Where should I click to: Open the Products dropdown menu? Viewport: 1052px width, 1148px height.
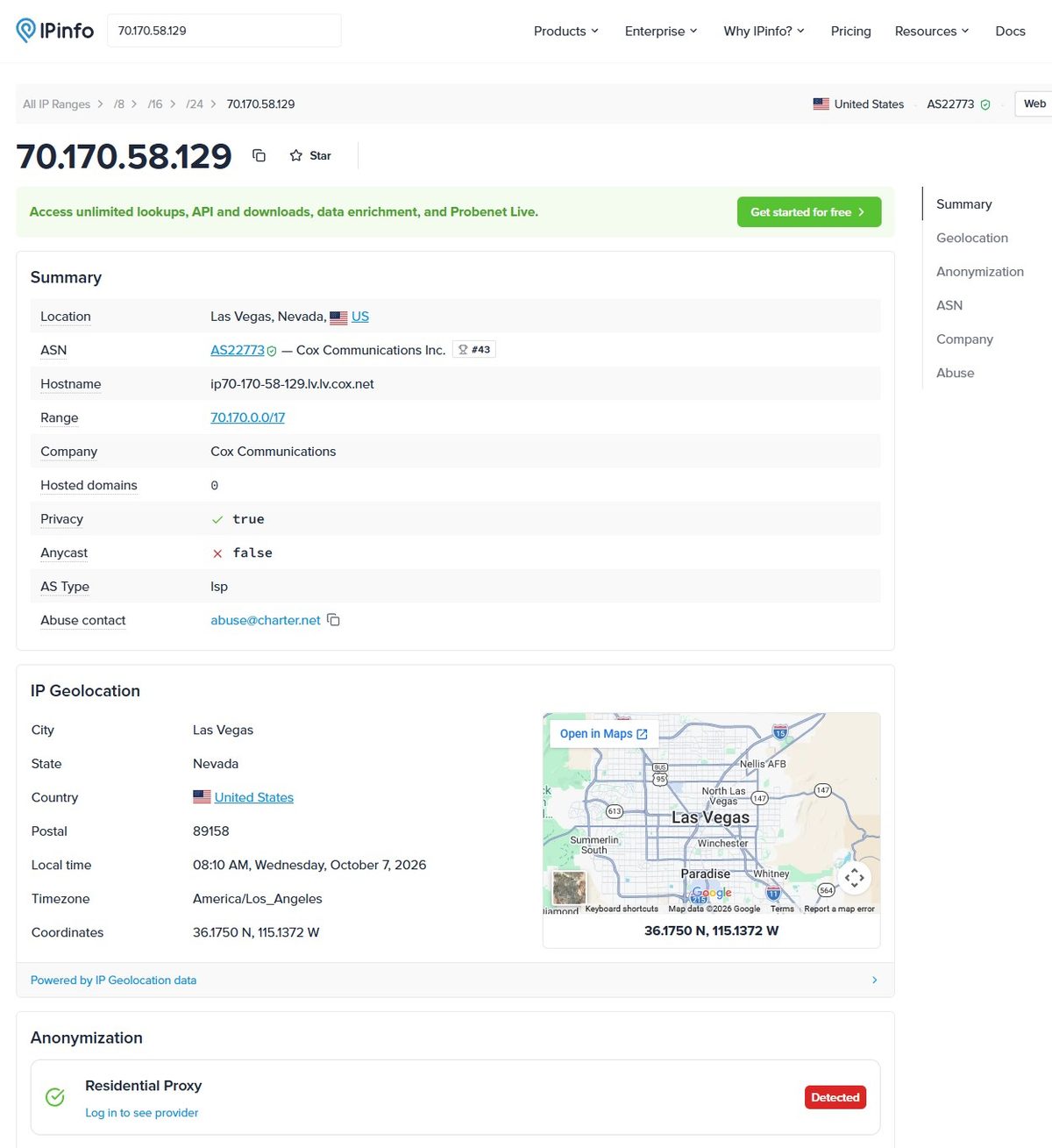click(x=566, y=31)
